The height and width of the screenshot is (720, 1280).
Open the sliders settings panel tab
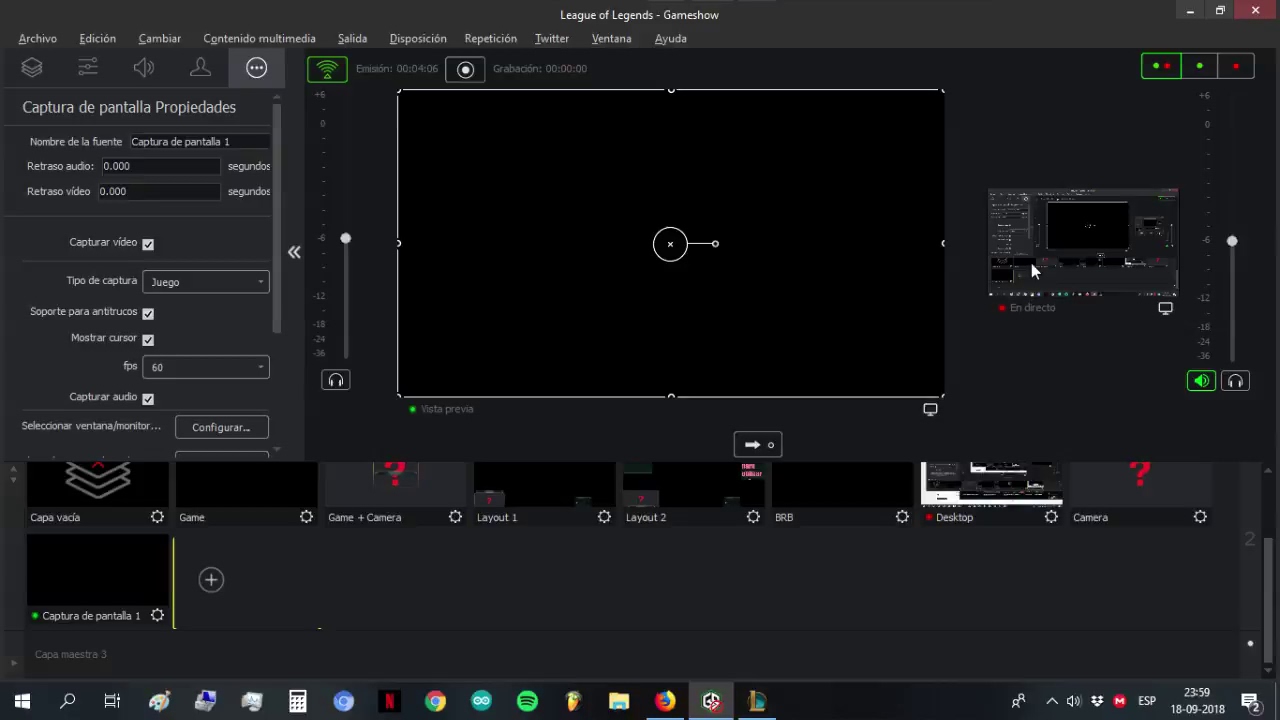[88, 67]
